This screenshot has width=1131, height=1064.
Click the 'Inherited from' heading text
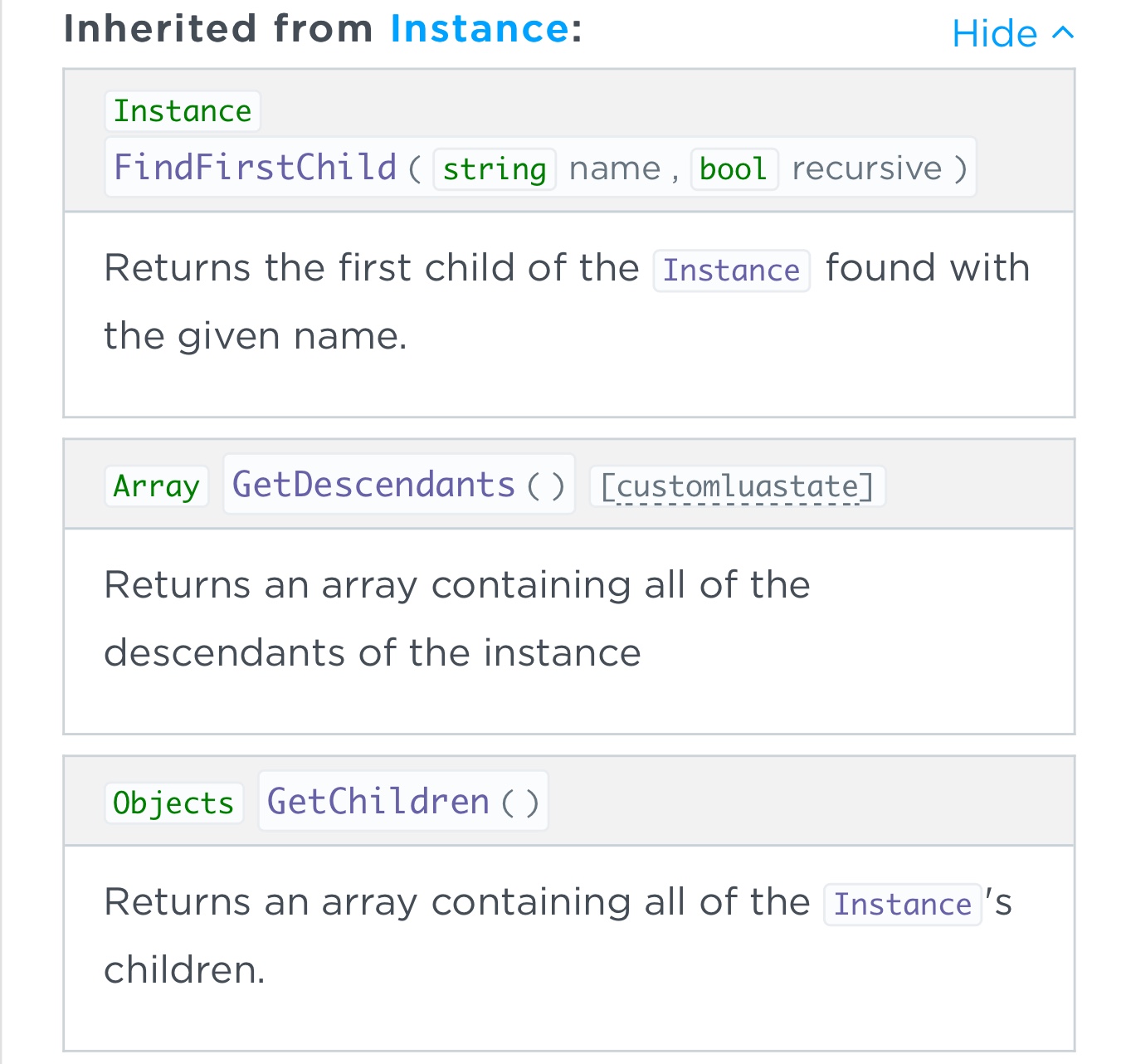(x=219, y=29)
